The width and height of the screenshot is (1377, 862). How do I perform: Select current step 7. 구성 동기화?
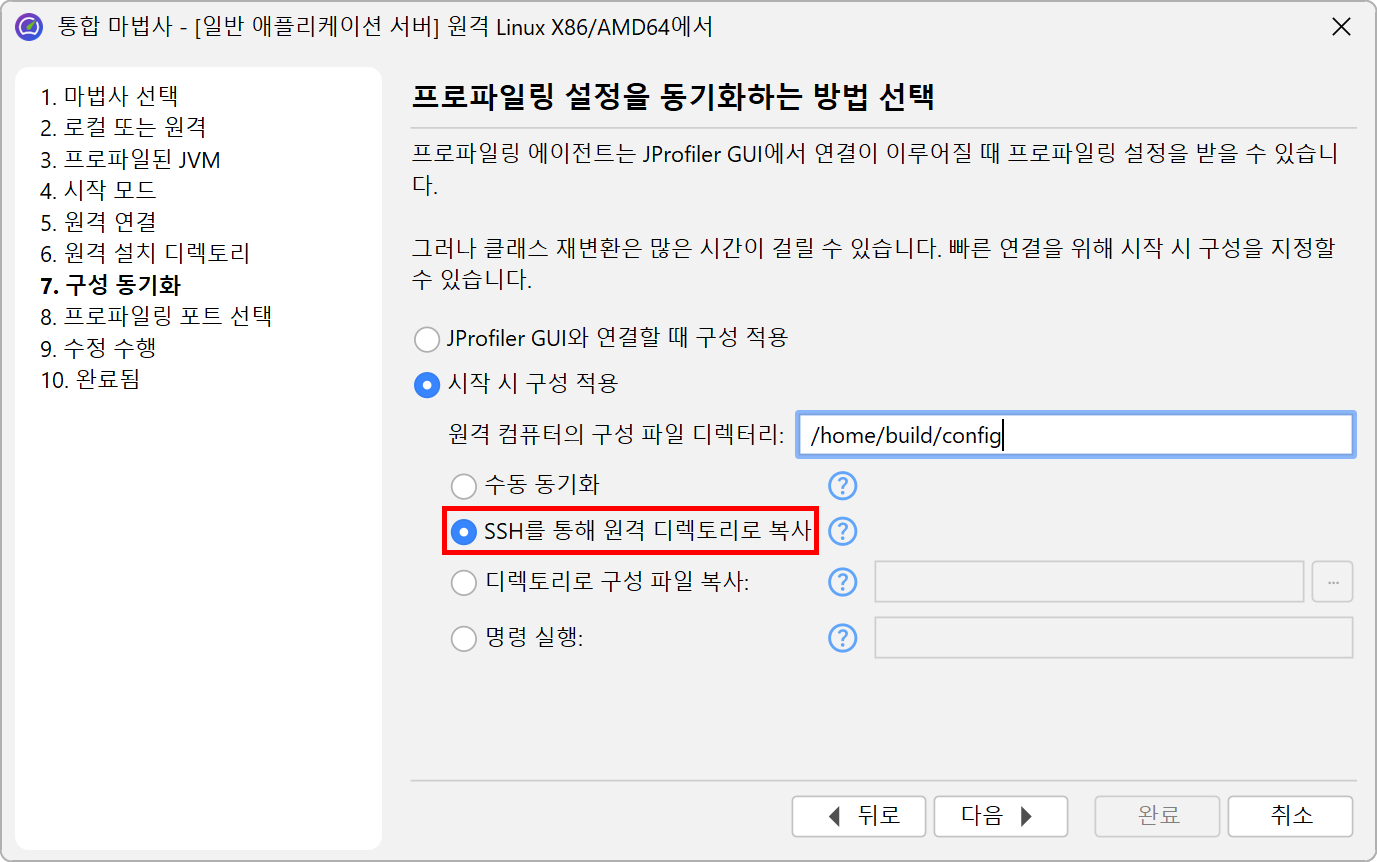pos(111,286)
